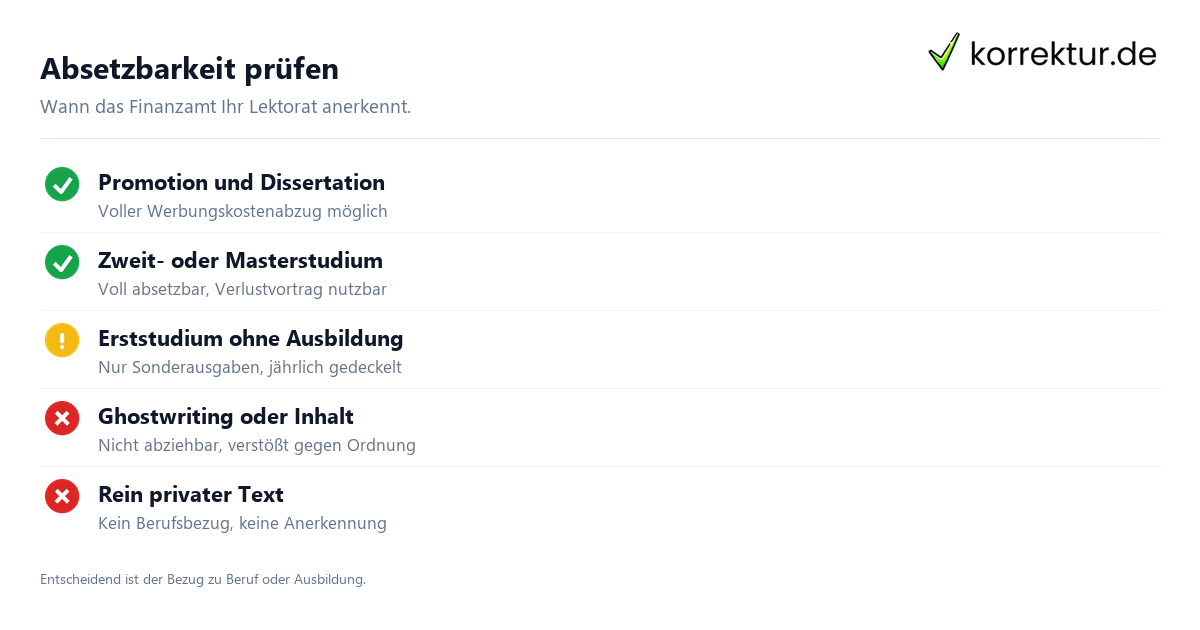Screen dimensions: 1200x630
Task: Click the green checkmark beside Zweit- oder Masterstudium
Action: pos(62,262)
